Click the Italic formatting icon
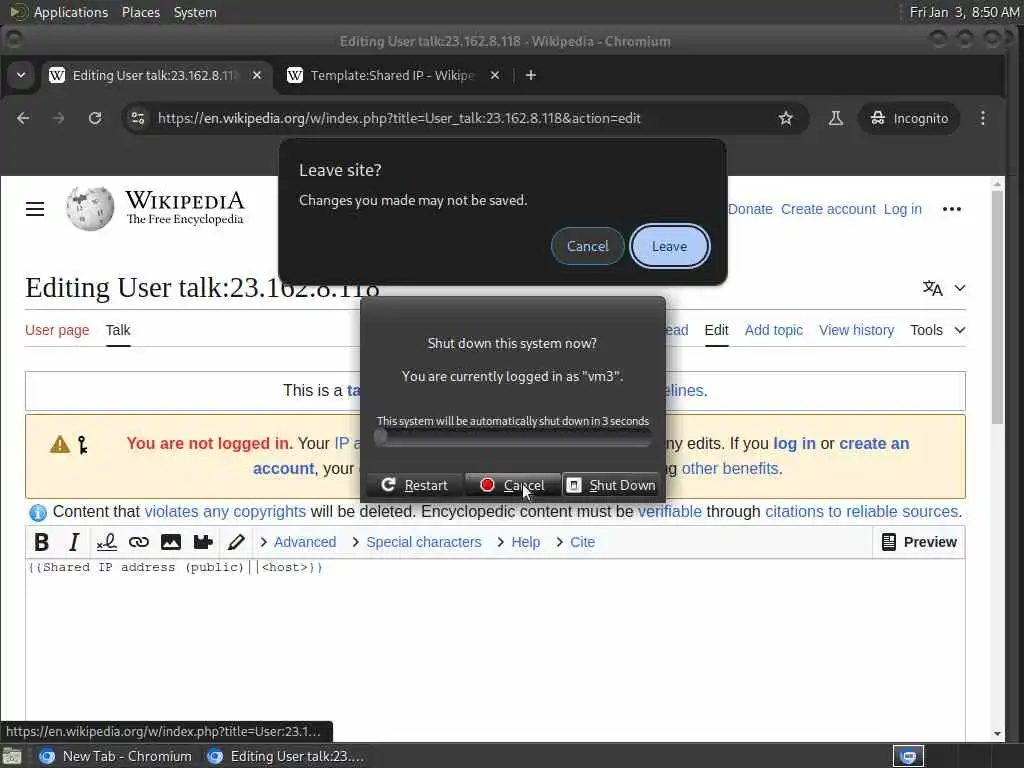1024x768 pixels. point(74,542)
